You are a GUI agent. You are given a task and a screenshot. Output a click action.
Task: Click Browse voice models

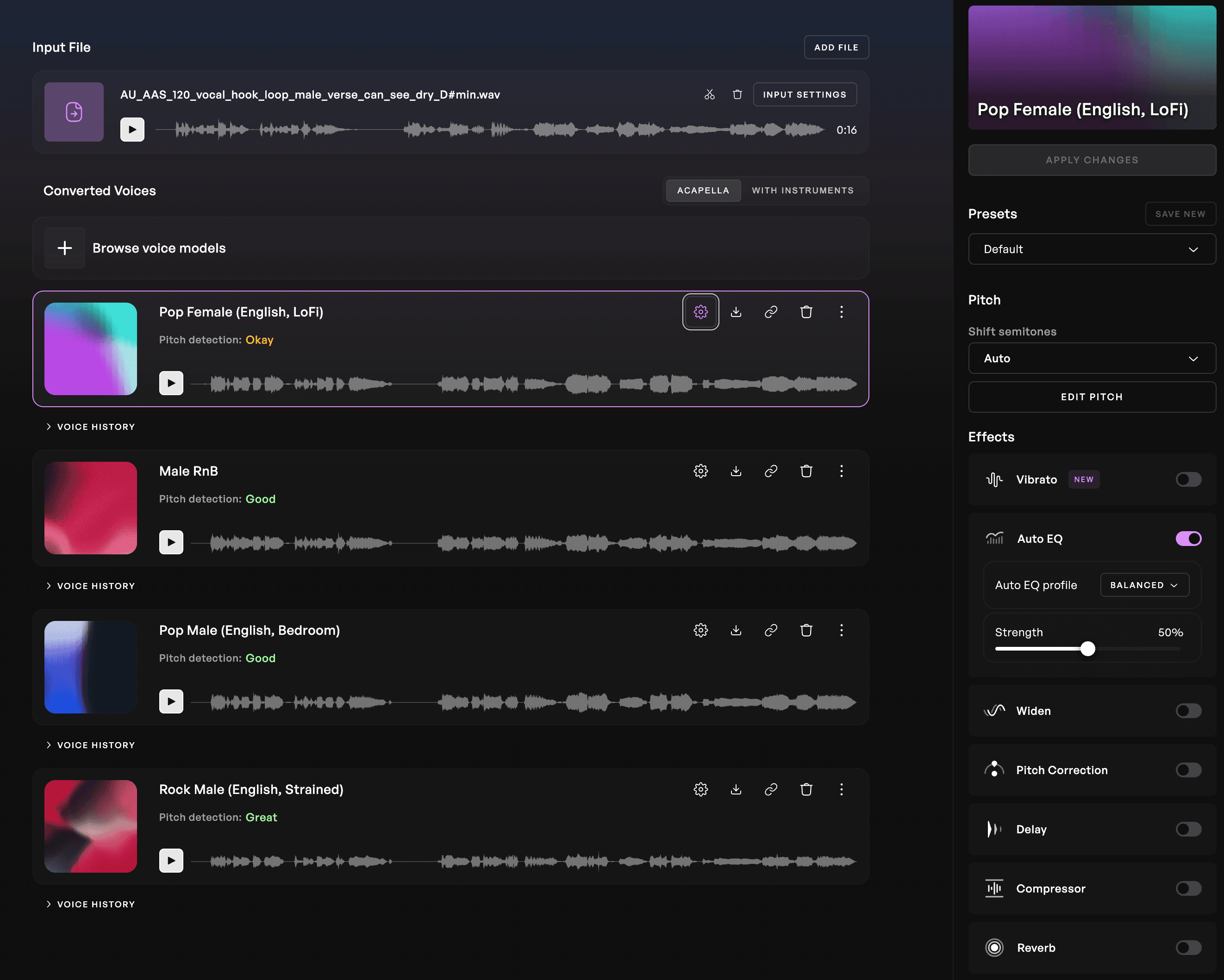[x=451, y=248]
